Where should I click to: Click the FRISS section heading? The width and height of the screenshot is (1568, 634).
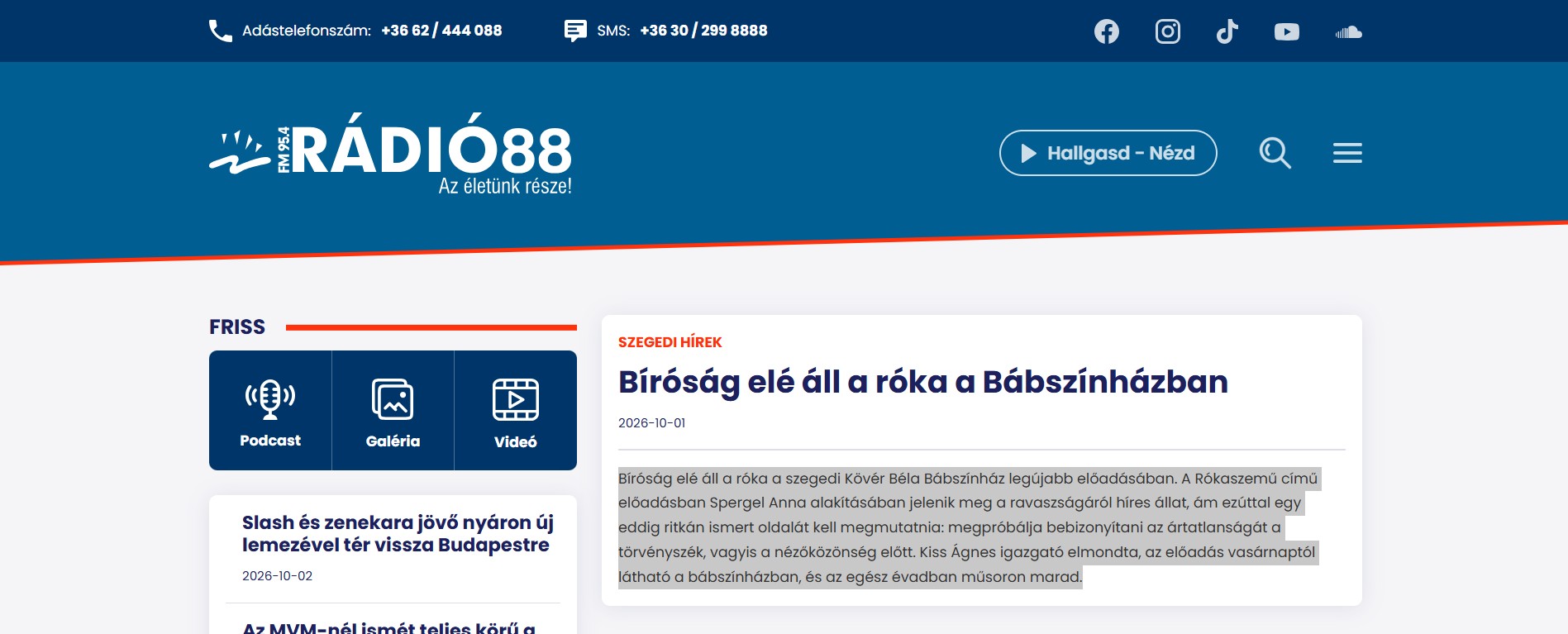[x=237, y=327]
